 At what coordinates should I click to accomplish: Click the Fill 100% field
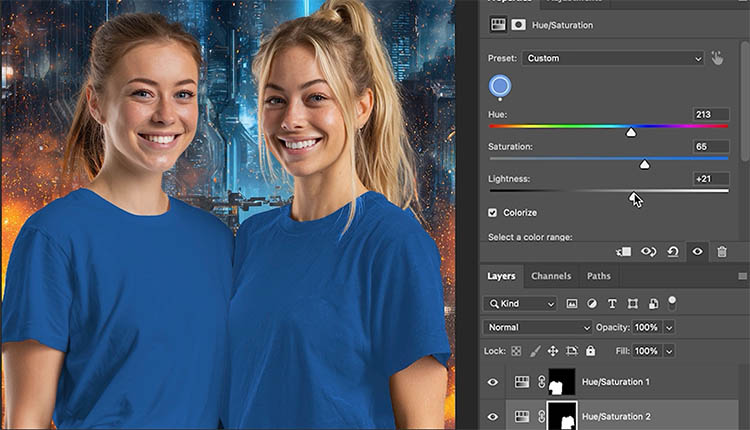point(647,351)
